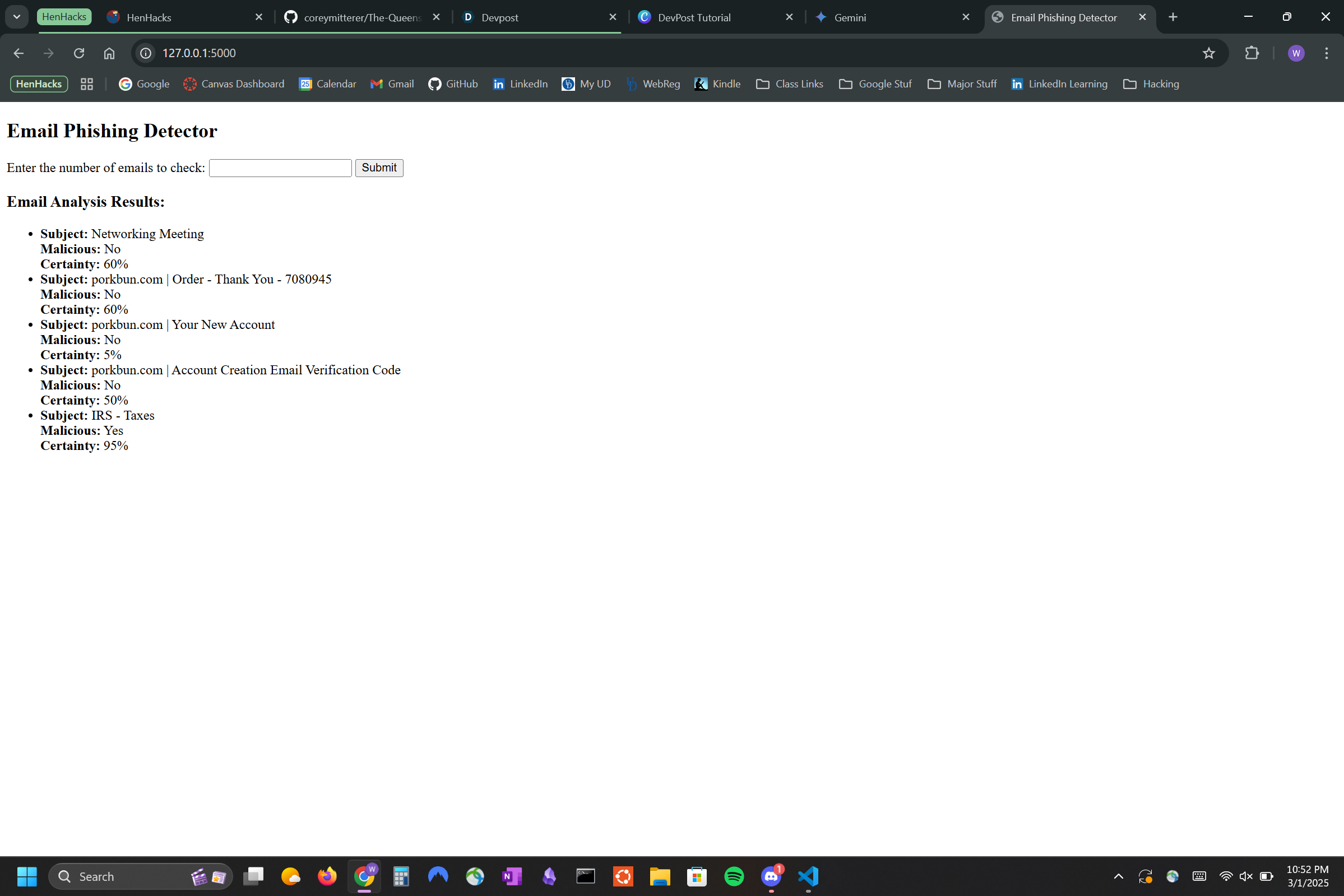Click the Submit button
Viewport: 1344px width, 896px height.
(x=379, y=168)
